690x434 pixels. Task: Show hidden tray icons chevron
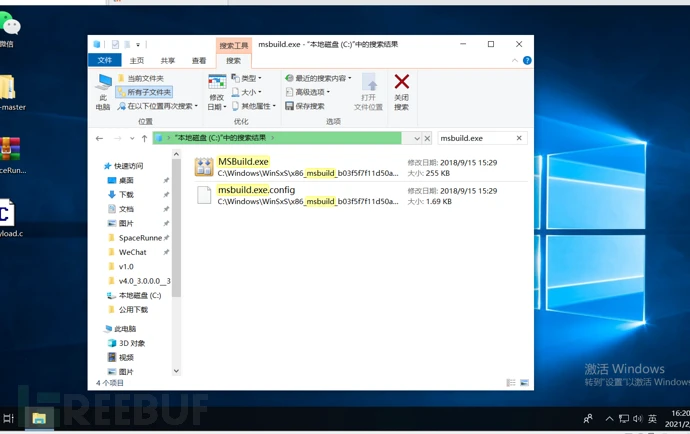tap(609, 419)
